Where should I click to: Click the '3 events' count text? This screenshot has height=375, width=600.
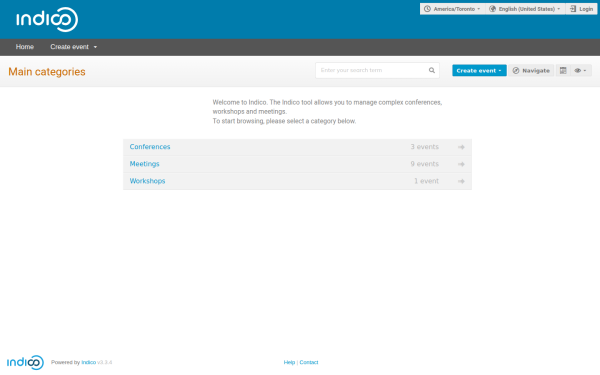pyautogui.click(x=425, y=147)
